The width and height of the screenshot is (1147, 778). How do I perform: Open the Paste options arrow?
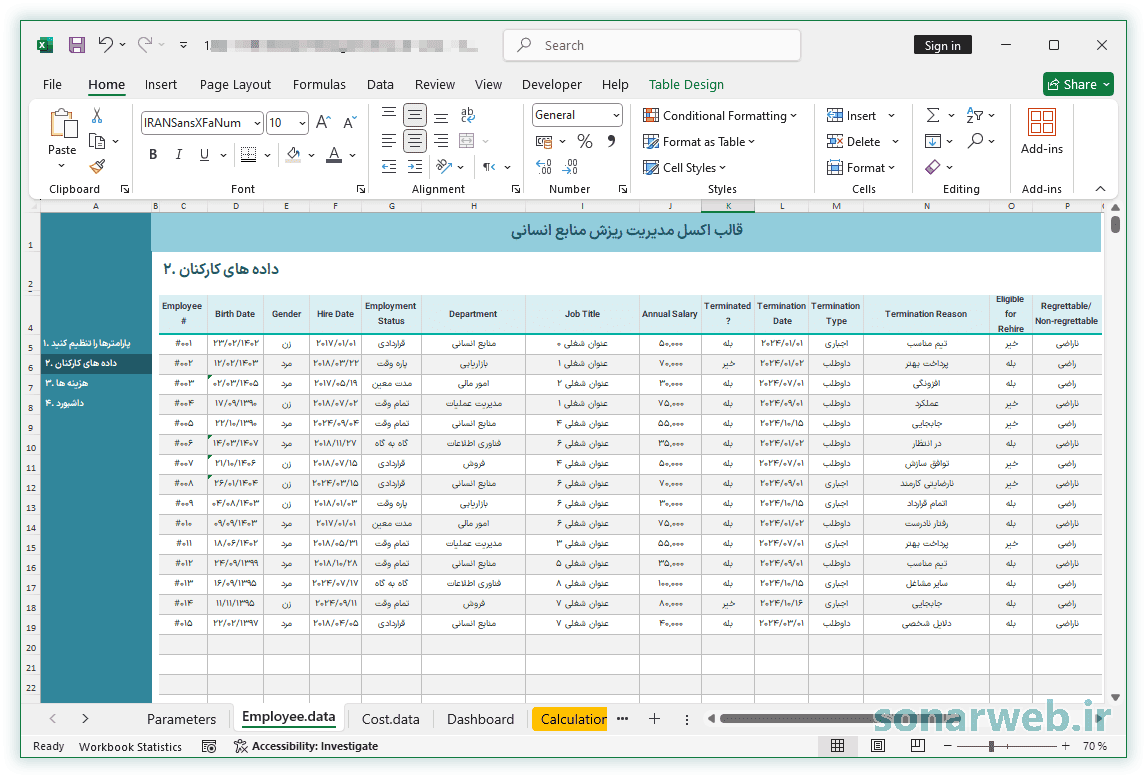click(61, 166)
